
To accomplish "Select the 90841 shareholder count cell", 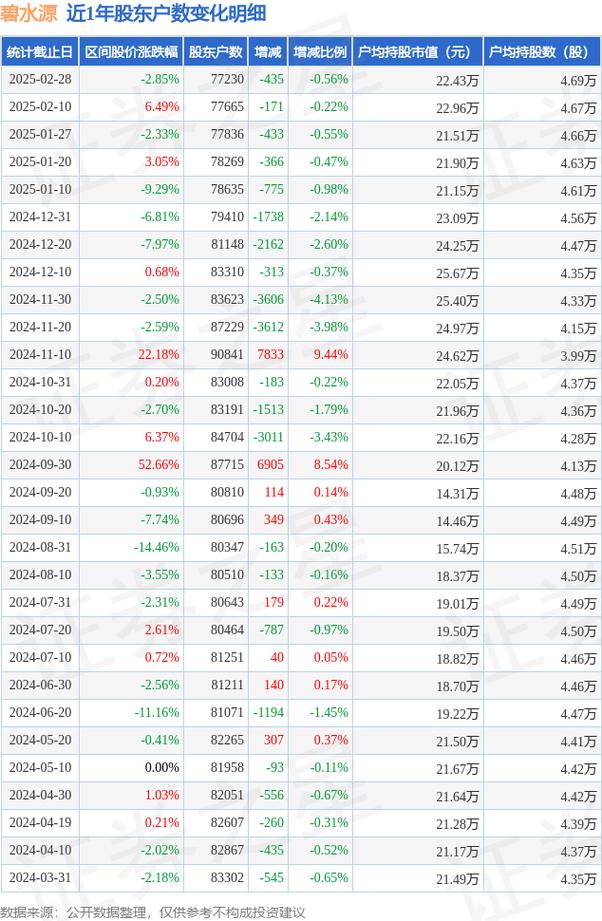I will pos(228,354).
